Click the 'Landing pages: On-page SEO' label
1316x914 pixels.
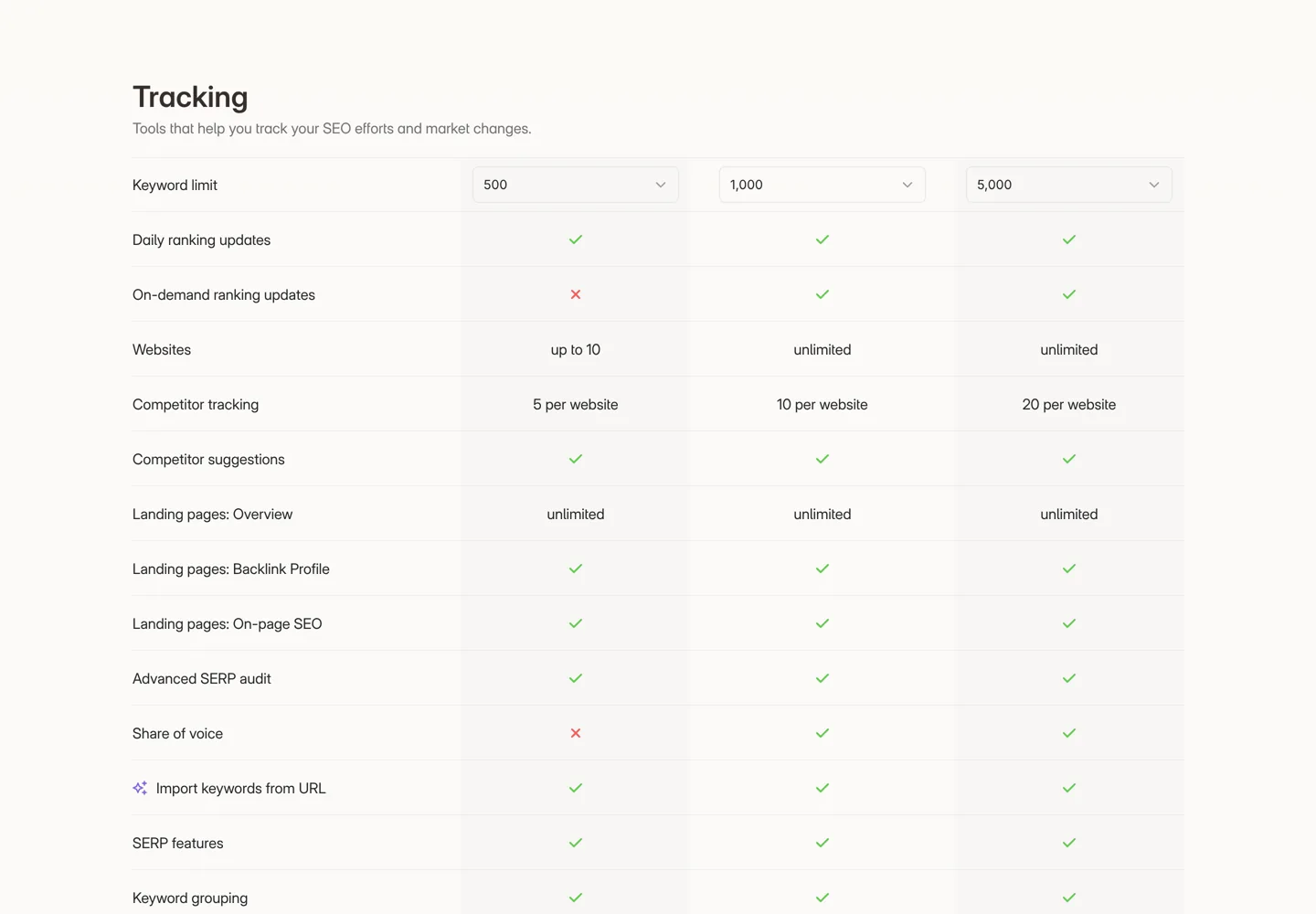(x=228, y=623)
